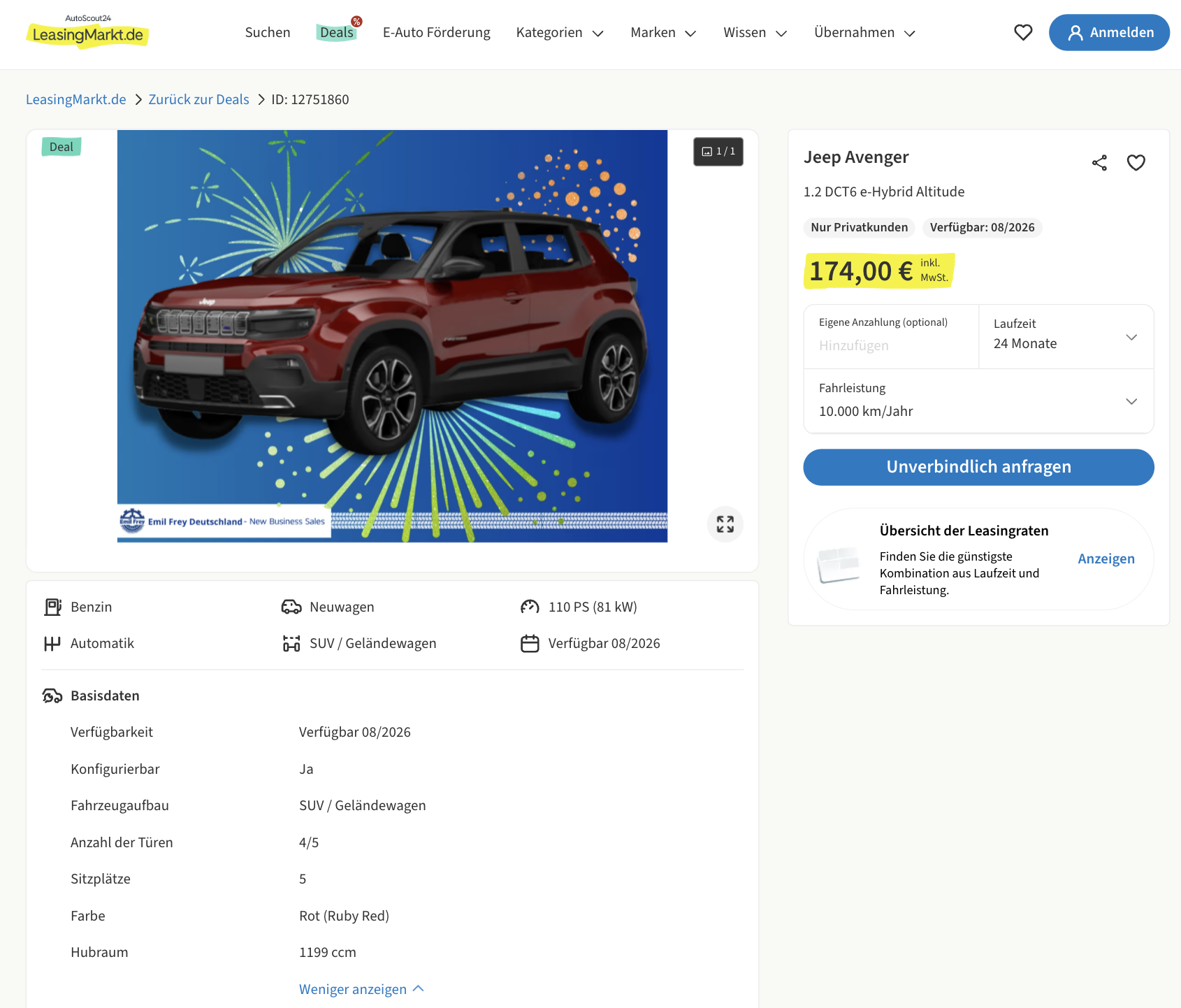Viewport: 1181px width, 1008px height.
Task: Open the Marken menu
Action: click(662, 33)
